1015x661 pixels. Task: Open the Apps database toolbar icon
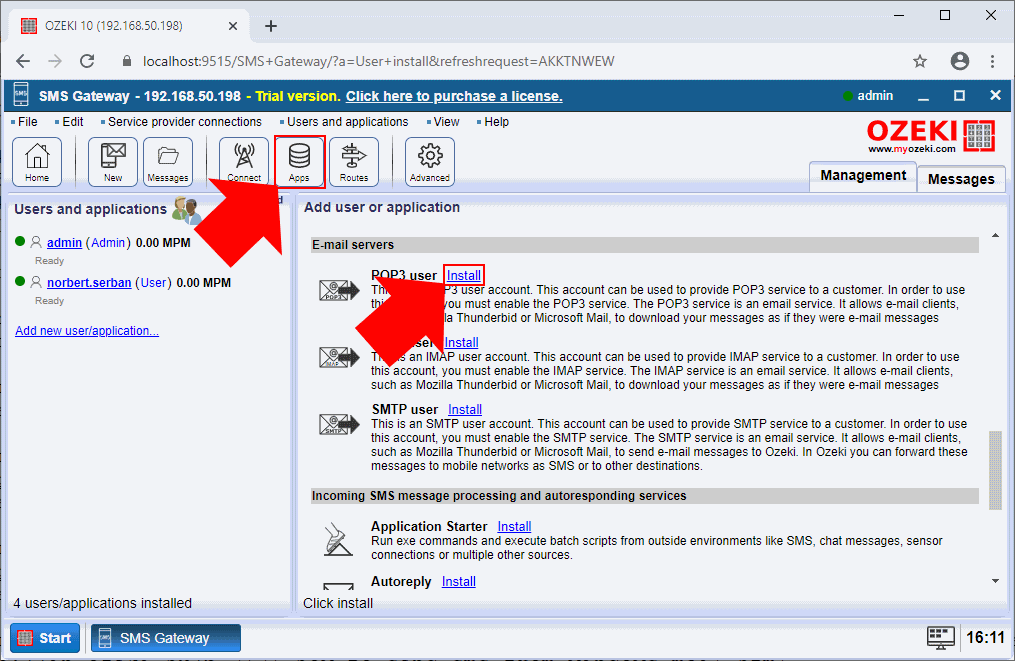(299, 162)
